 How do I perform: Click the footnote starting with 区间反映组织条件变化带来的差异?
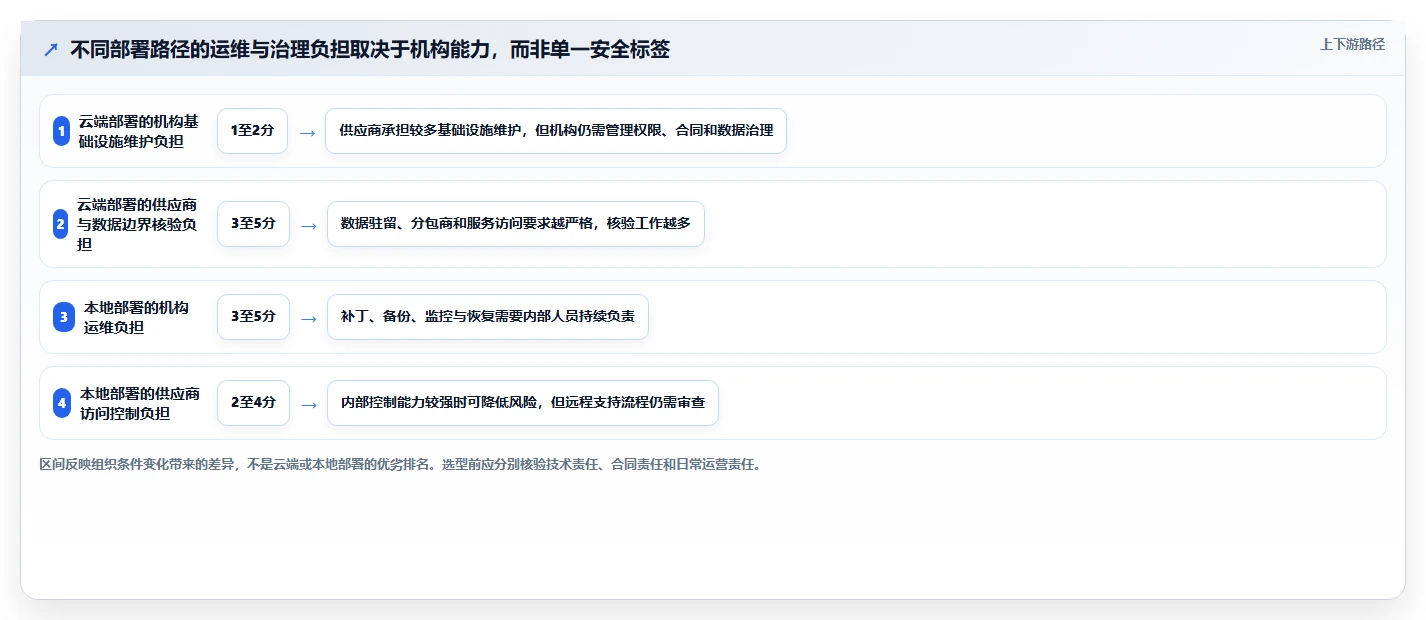[400, 465]
